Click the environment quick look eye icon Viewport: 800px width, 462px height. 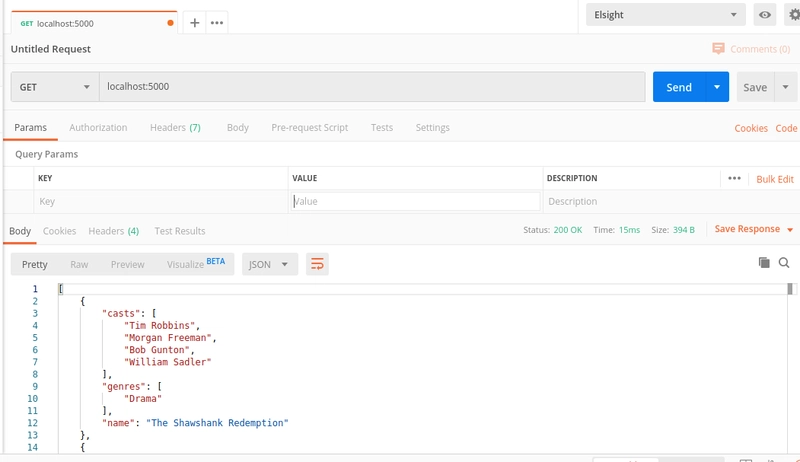coord(764,15)
